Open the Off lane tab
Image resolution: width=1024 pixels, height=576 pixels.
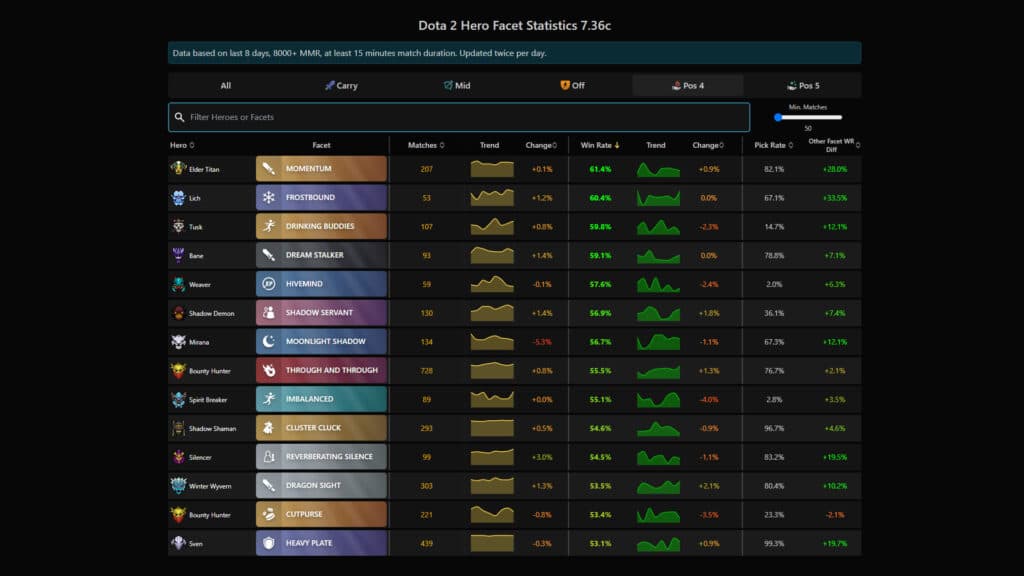tap(572, 86)
